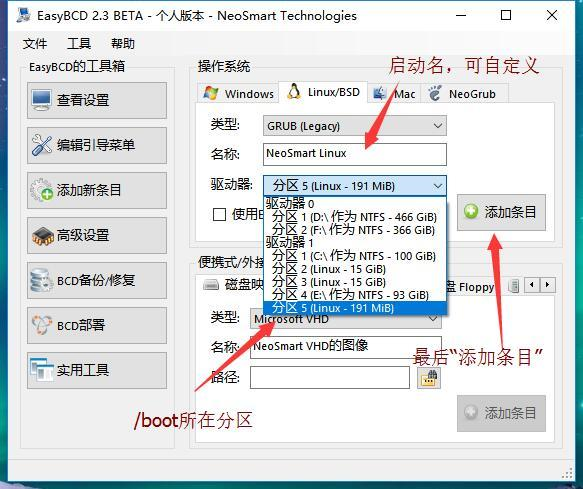Screen dimensions: 583x489
Task: Click the window resize grip corner
Action: point(567,474)
